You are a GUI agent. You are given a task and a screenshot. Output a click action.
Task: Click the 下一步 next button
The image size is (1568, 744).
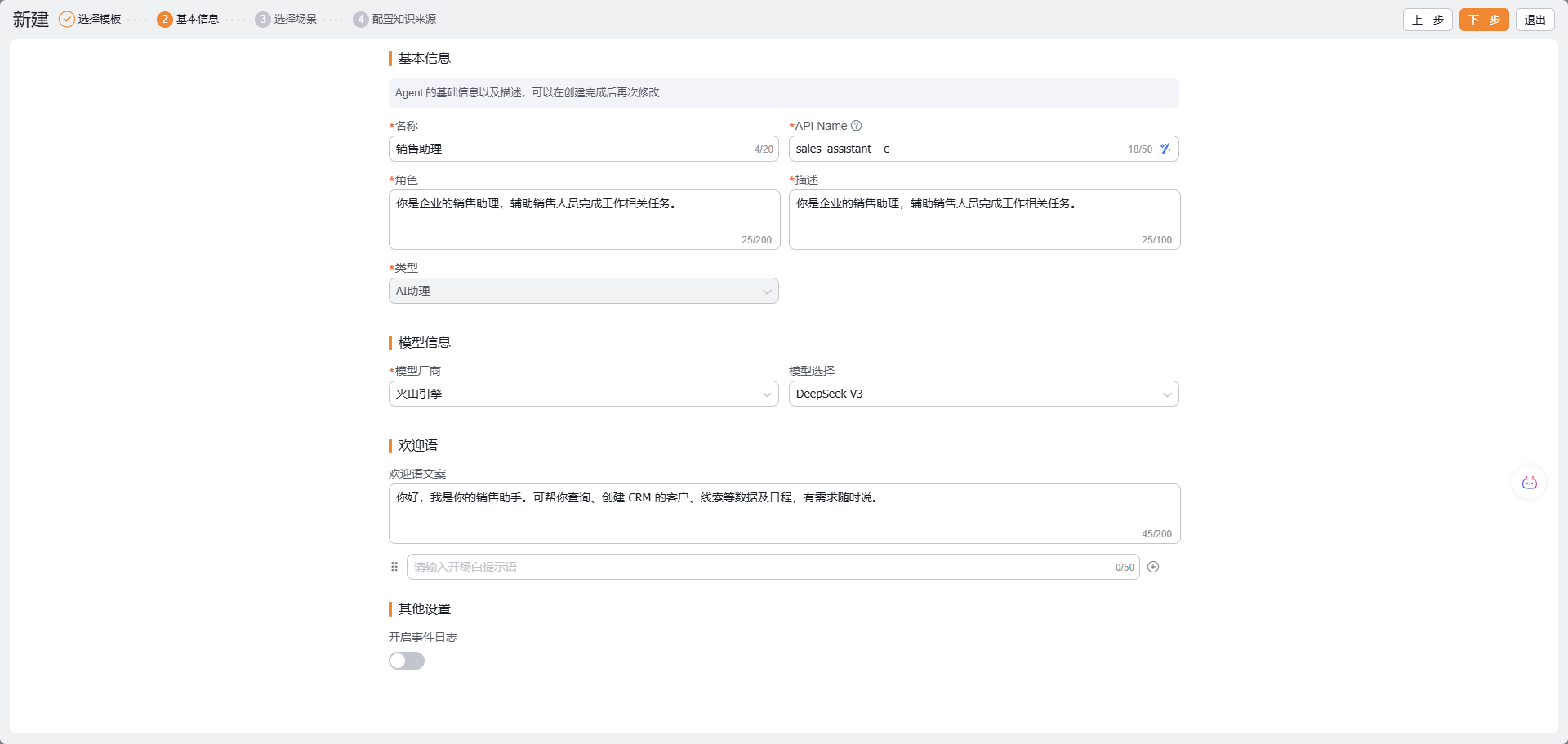(1483, 20)
